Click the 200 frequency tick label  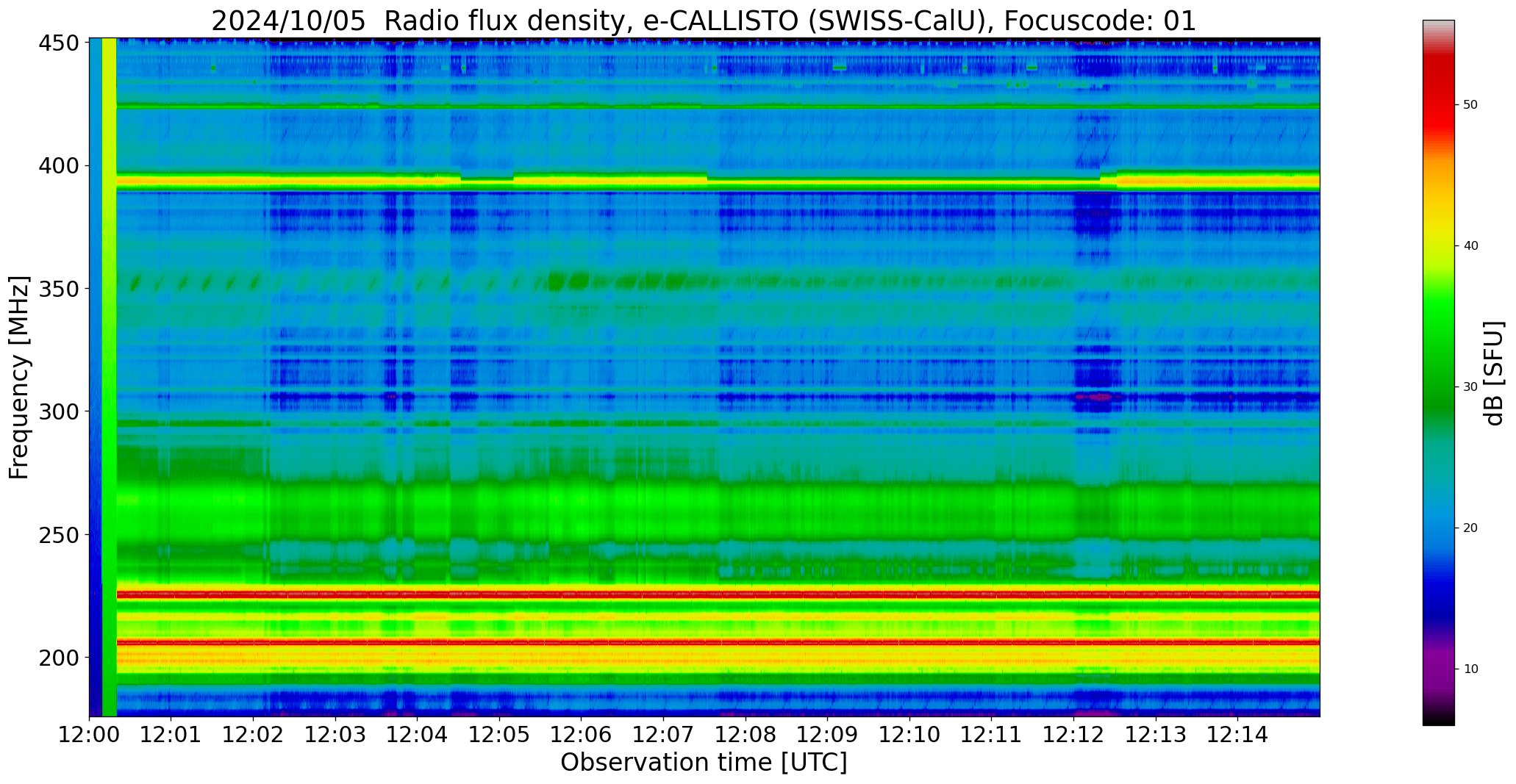[x=58, y=658]
